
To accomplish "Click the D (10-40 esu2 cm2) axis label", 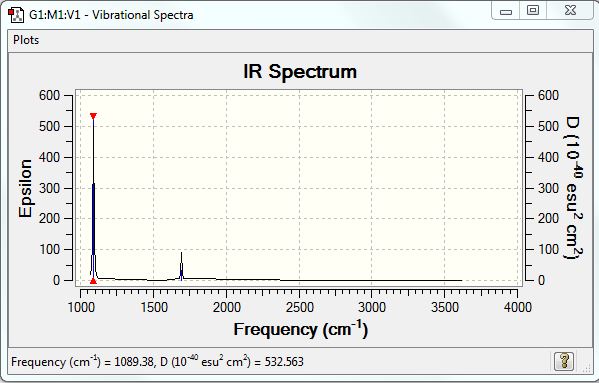I will [x=573, y=188].
